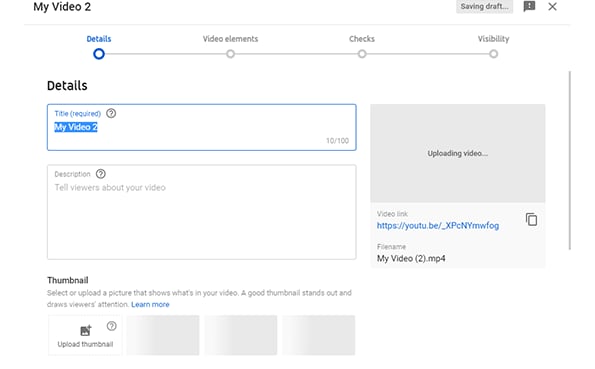The width and height of the screenshot is (595, 369).
Task: Click the send feedback icon
Action: click(x=529, y=6)
